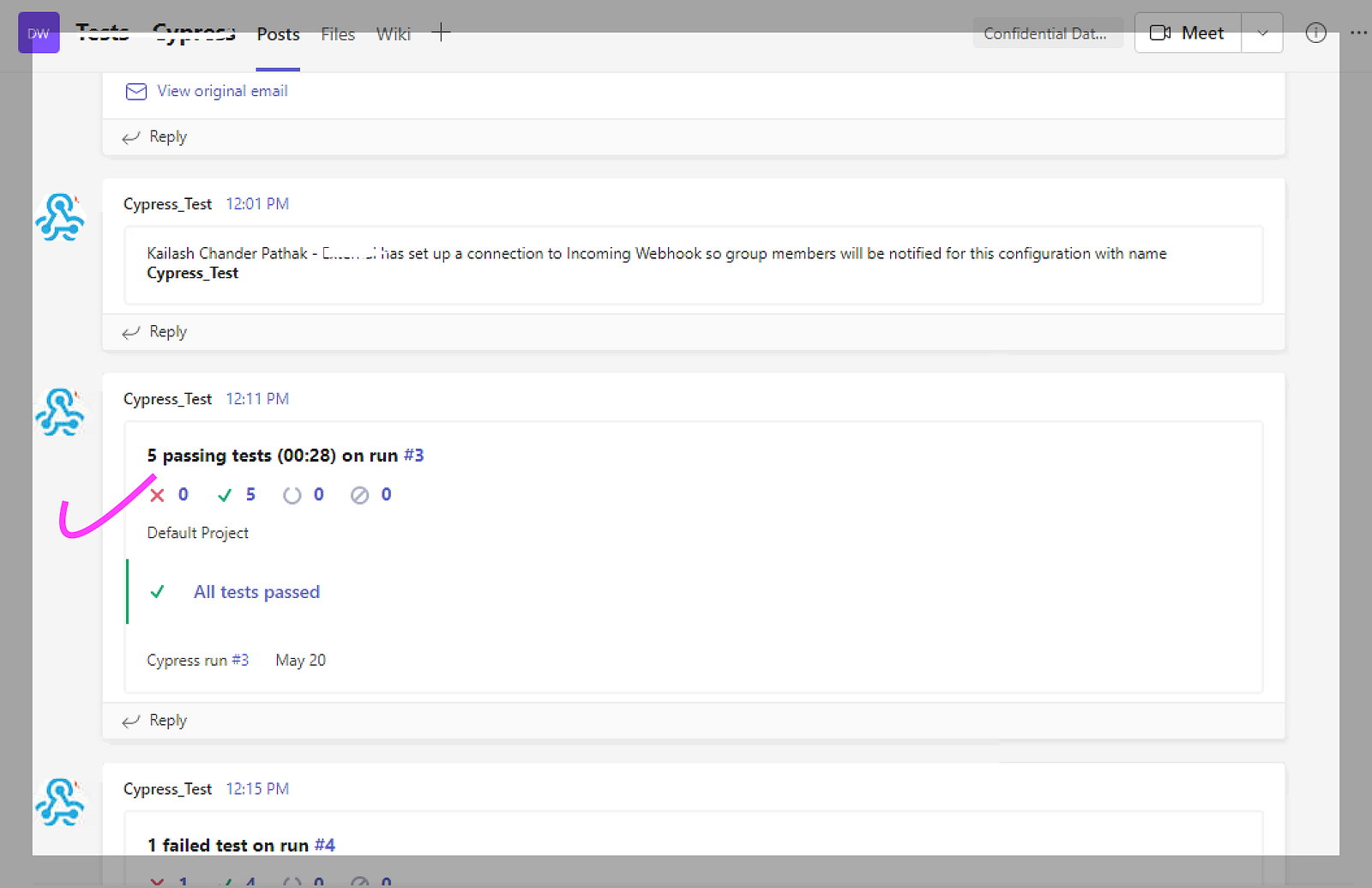Click the reply arrow icon under the 12:01 PM post

(x=130, y=332)
